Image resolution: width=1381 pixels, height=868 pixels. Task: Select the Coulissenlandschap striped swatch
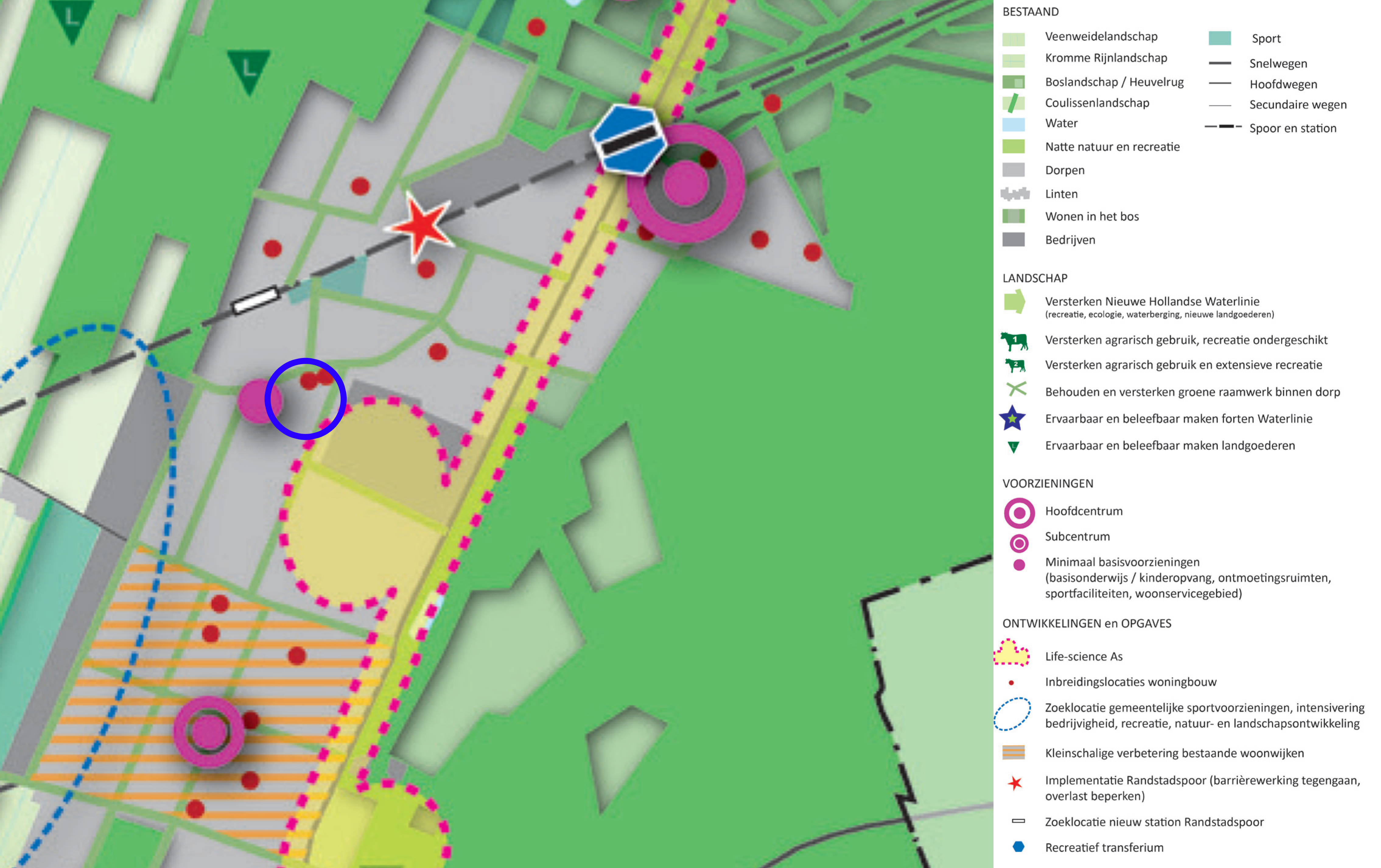point(1013,103)
